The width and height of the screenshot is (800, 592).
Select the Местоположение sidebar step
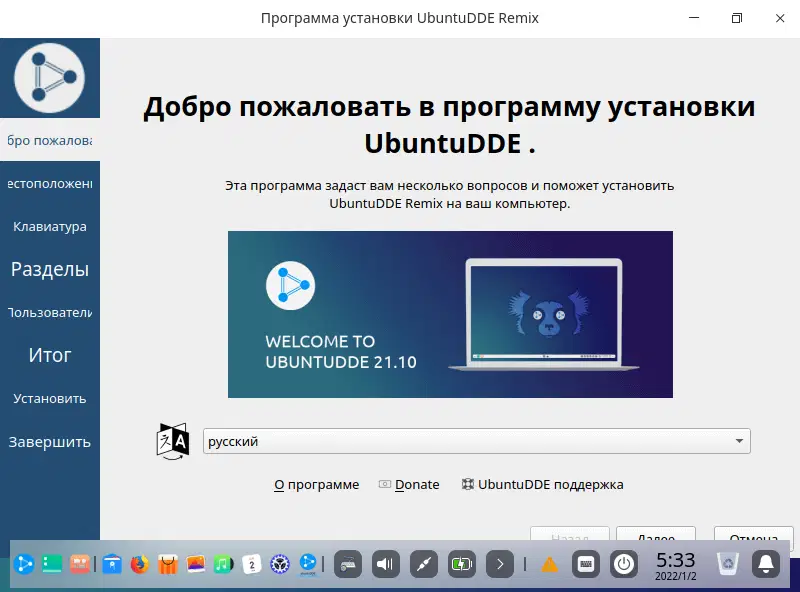point(50,183)
